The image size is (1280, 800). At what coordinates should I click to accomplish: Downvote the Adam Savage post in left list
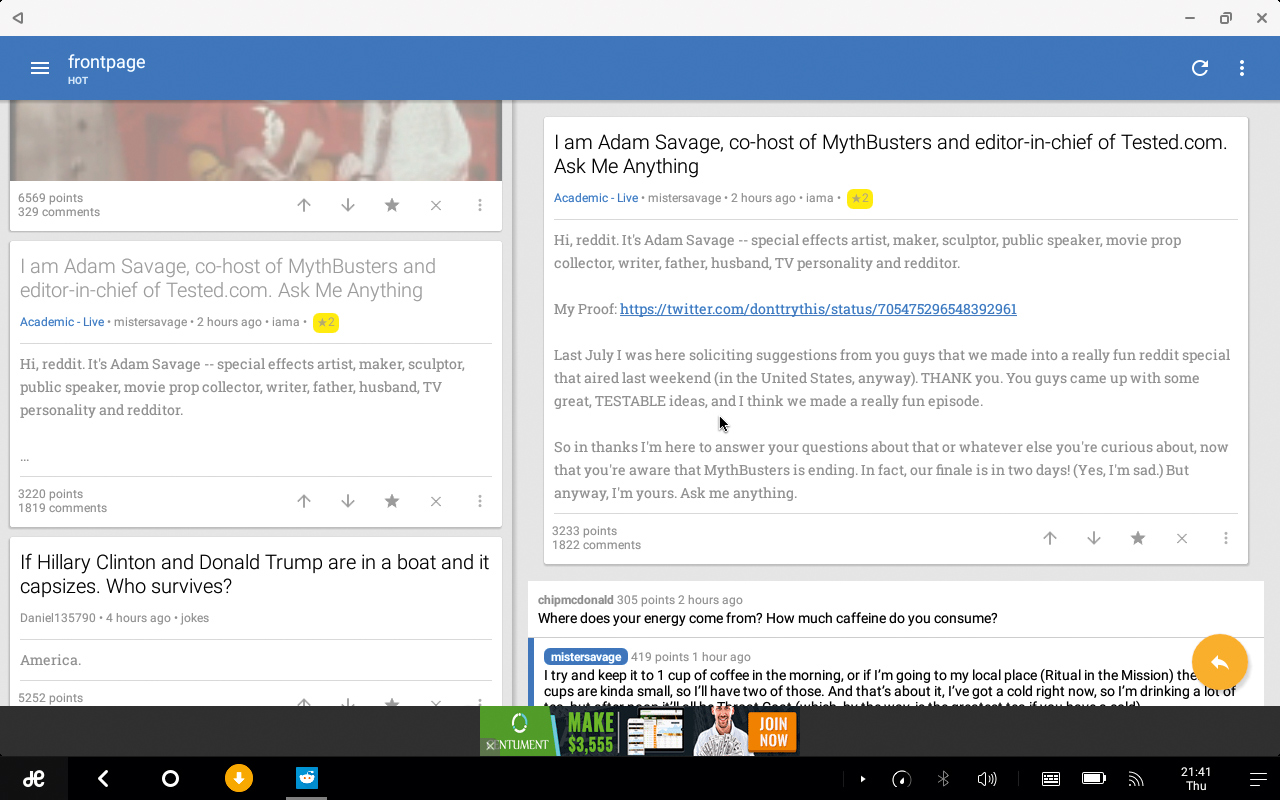[x=348, y=501]
